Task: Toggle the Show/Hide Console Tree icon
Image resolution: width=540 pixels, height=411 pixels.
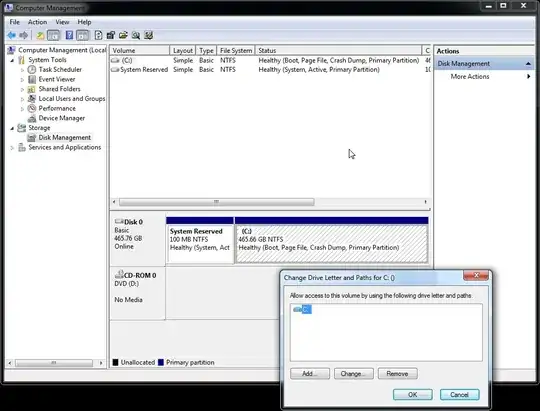Action: [53, 35]
